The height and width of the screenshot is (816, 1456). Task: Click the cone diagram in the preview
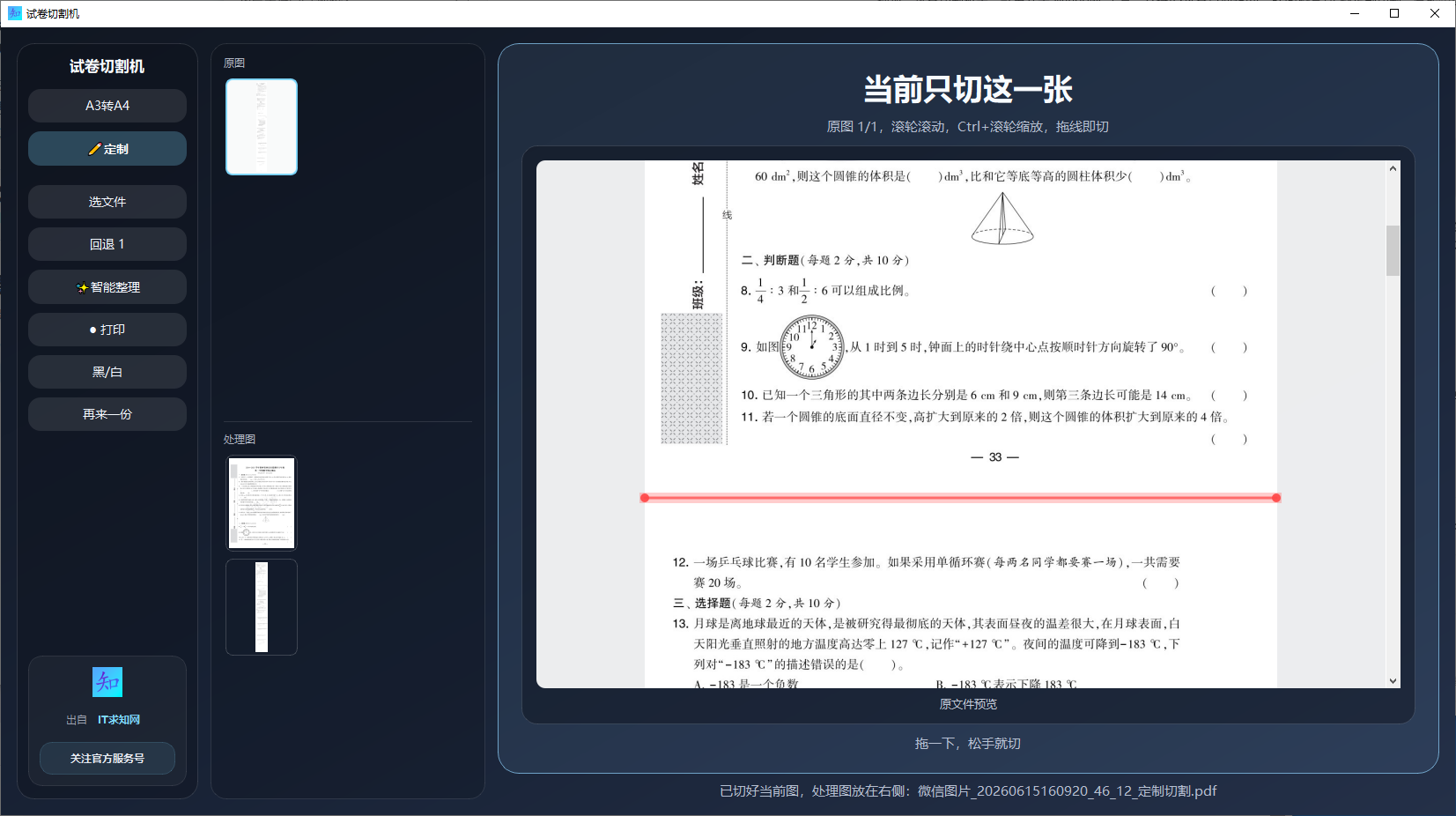pos(1002,219)
